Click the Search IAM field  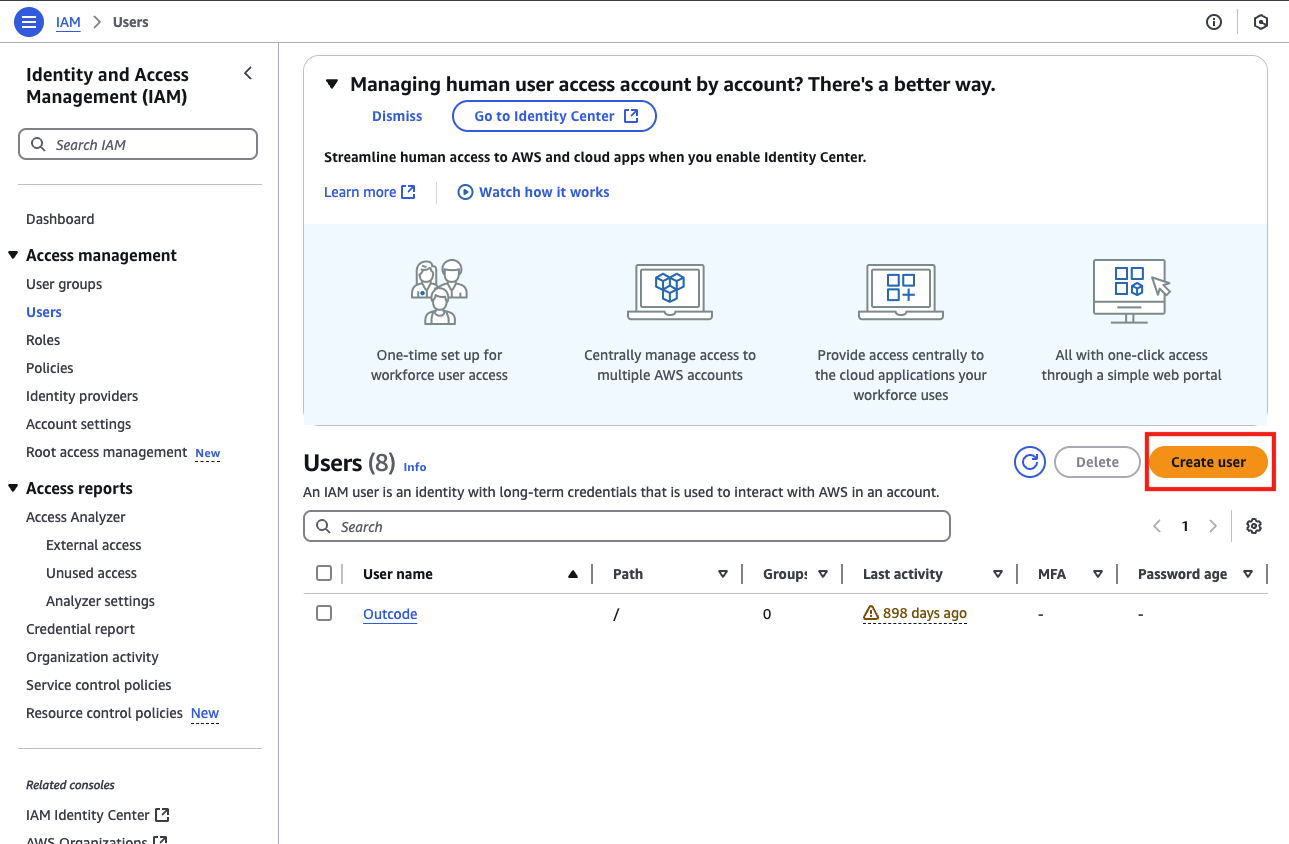[x=138, y=145]
